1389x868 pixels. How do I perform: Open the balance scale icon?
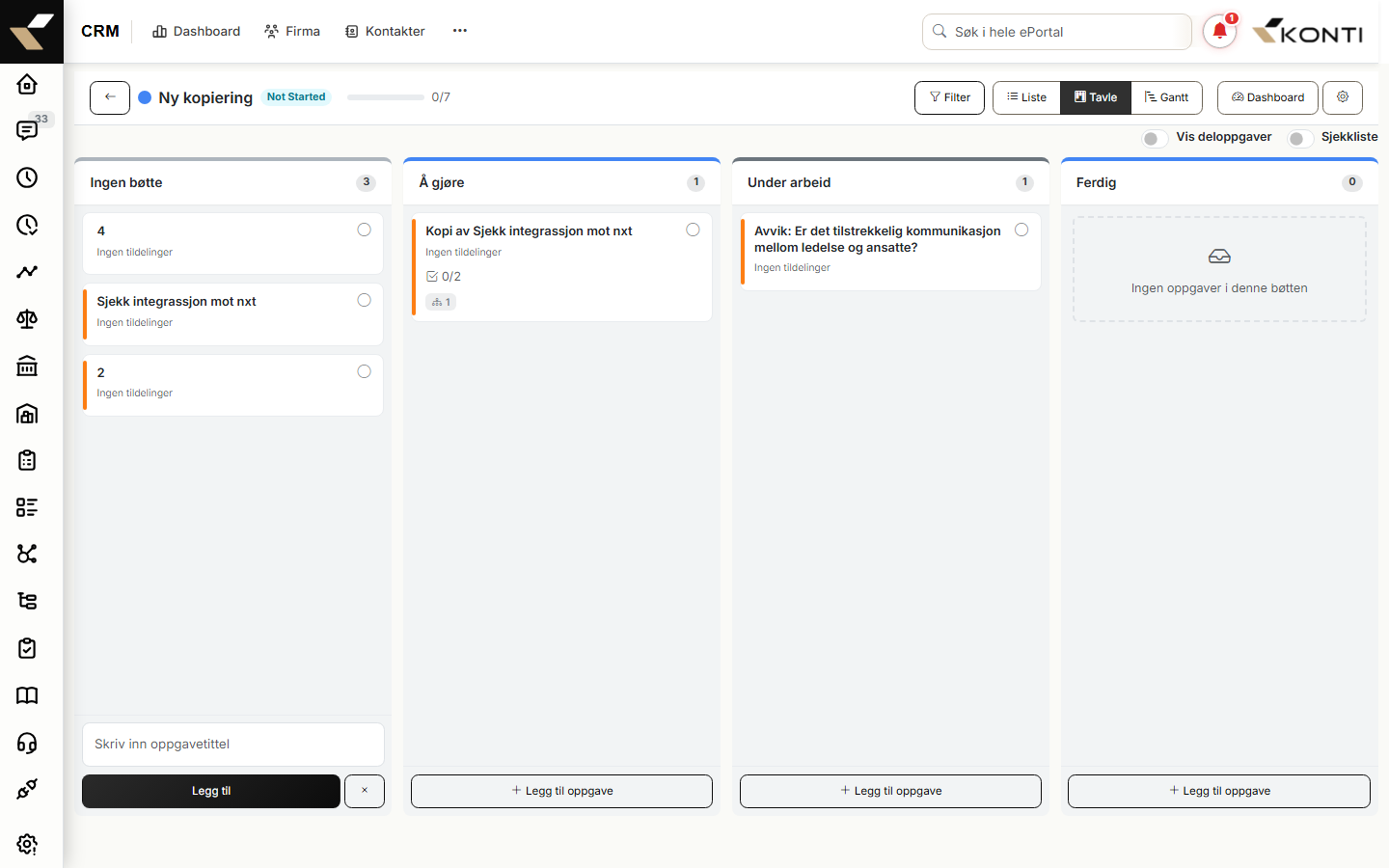27,319
